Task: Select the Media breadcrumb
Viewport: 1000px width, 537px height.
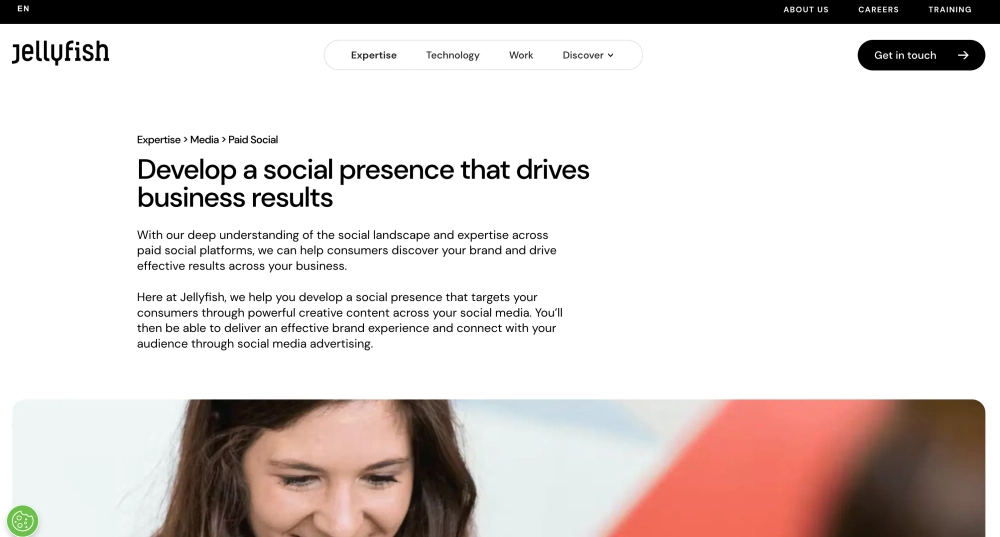Action: point(204,140)
